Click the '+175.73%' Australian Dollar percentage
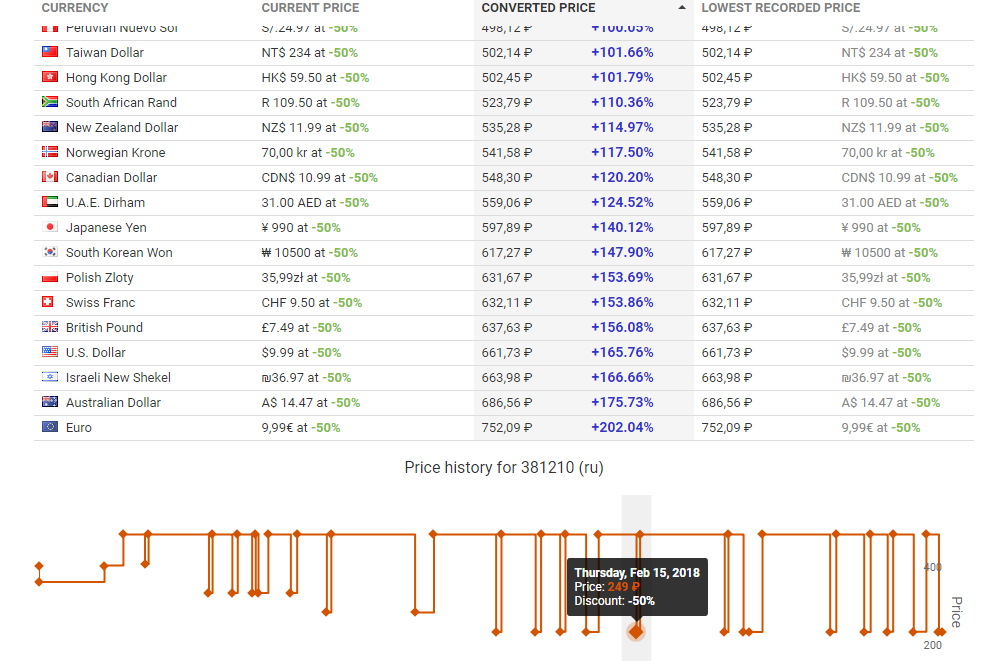1007x661 pixels. click(622, 403)
